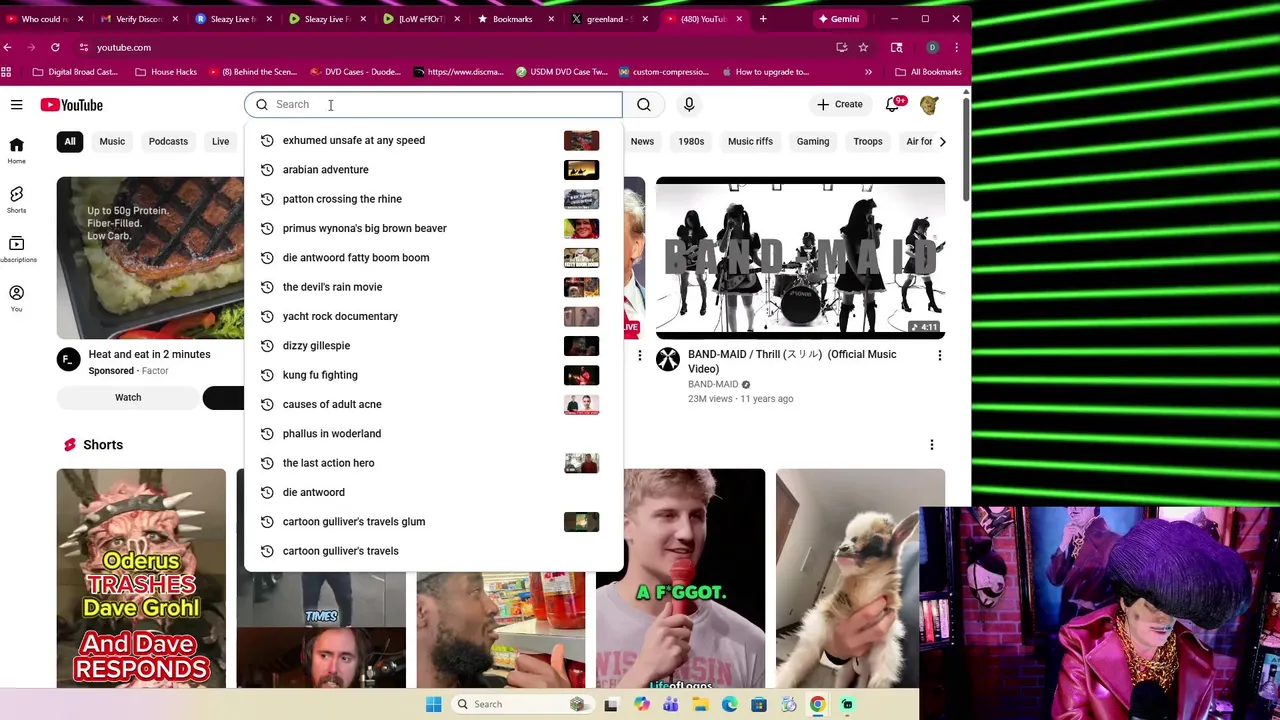The width and height of the screenshot is (1280, 720).
Task: Open Microsoft Store from taskbar
Action: pos(759,704)
